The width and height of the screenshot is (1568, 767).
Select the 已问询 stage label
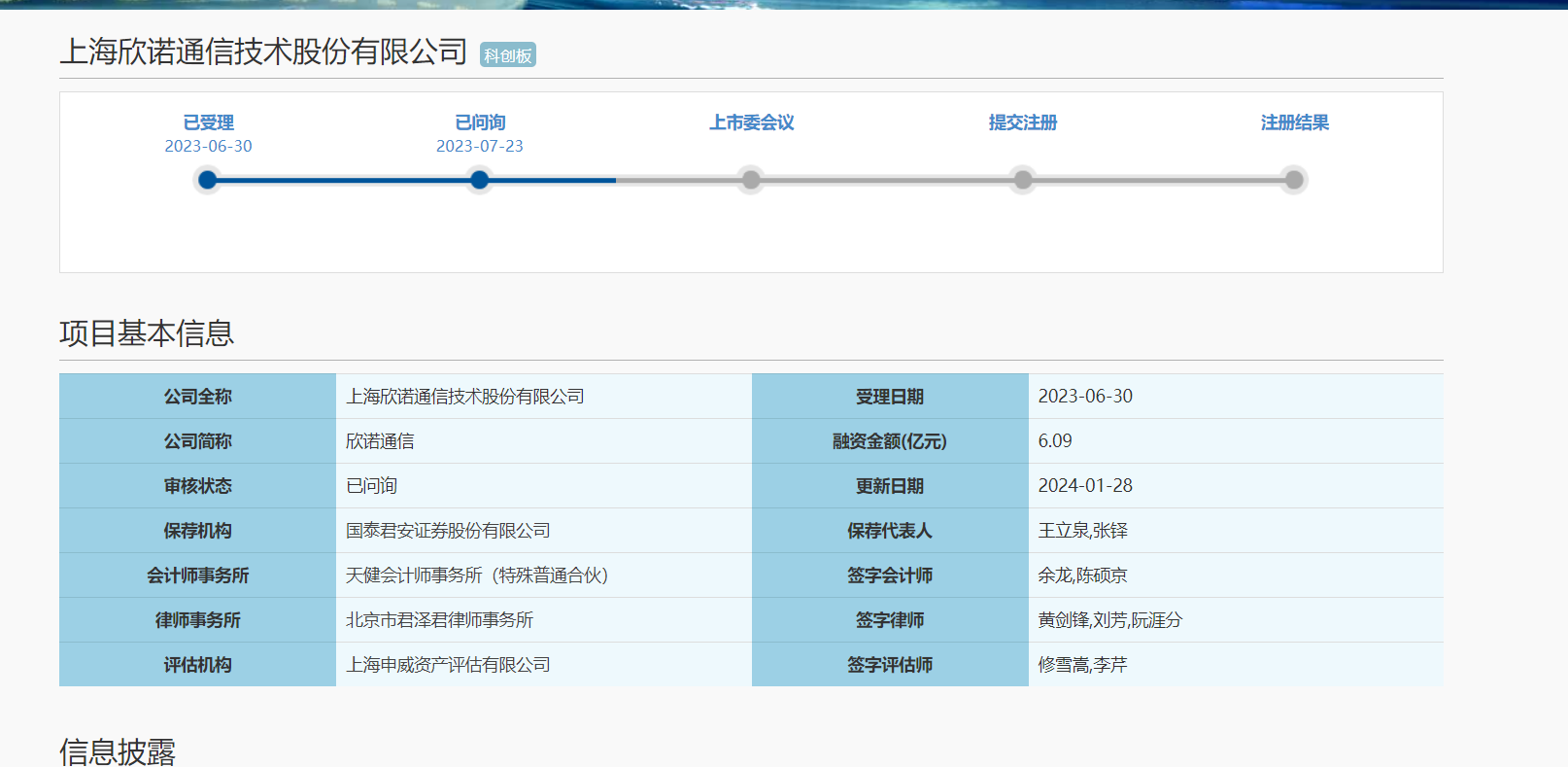pyautogui.click(x=480, y=122)
